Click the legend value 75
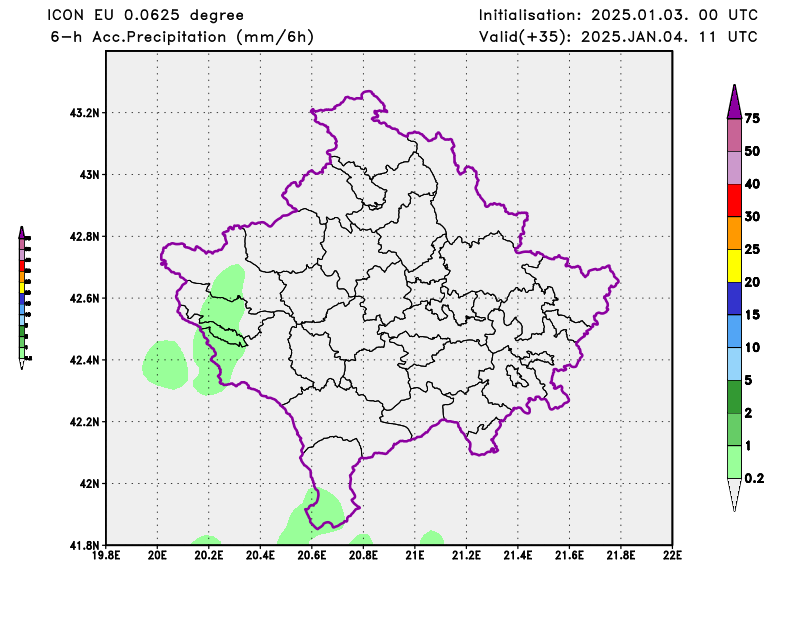This screenshot has width=800, height=618. pyautogui.click(x=752, y=118)
